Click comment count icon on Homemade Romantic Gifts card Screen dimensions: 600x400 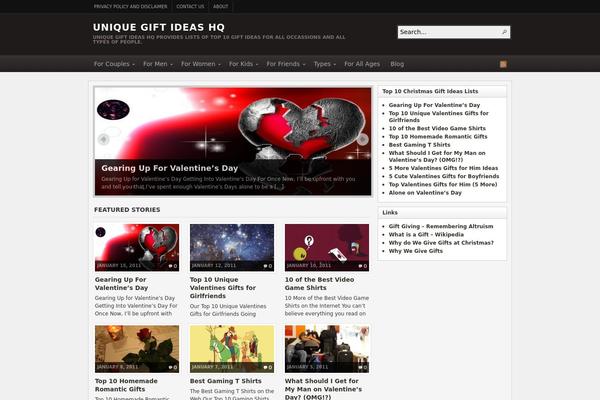click(173, 367)
